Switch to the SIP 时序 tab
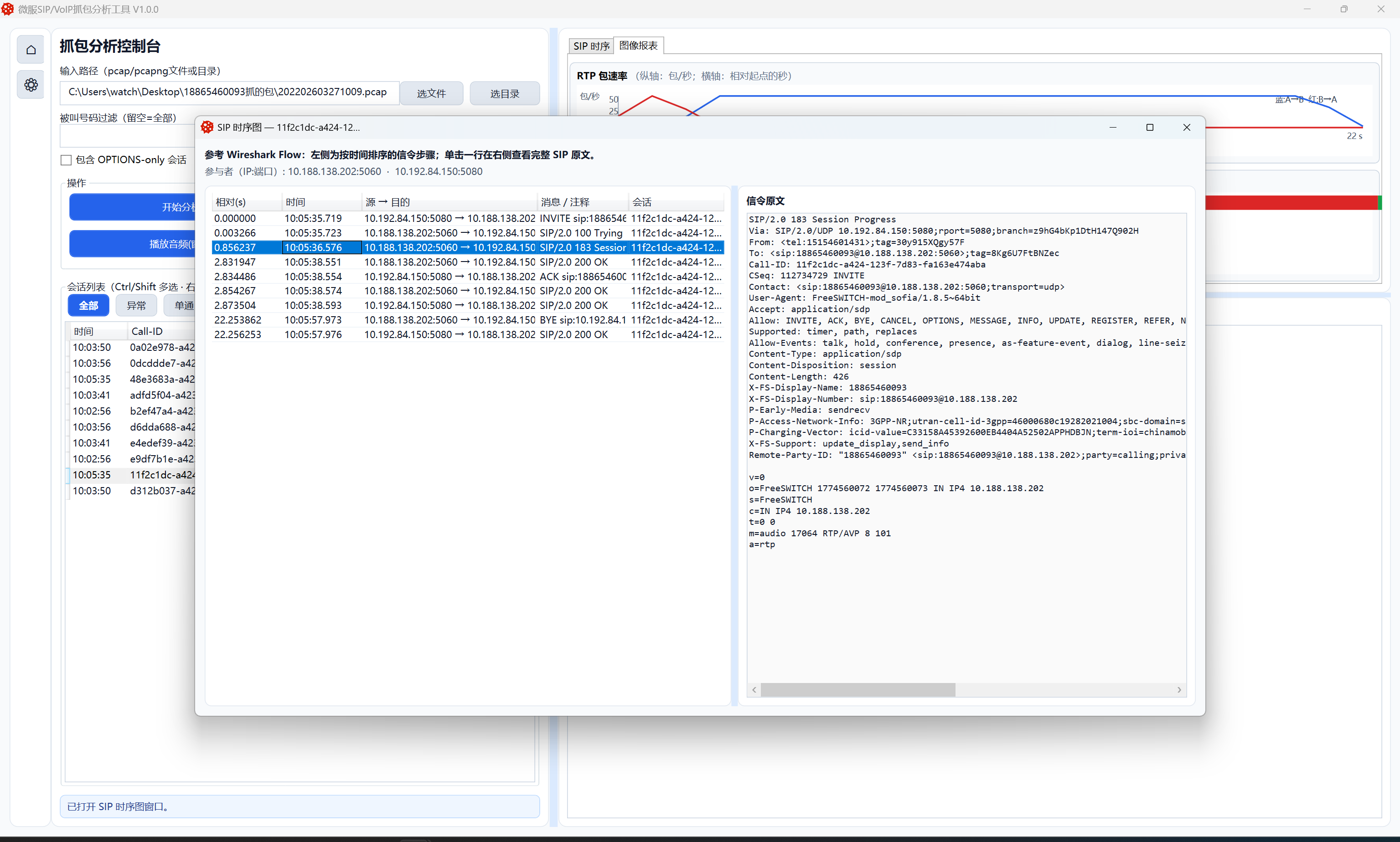 coord(591,46)
